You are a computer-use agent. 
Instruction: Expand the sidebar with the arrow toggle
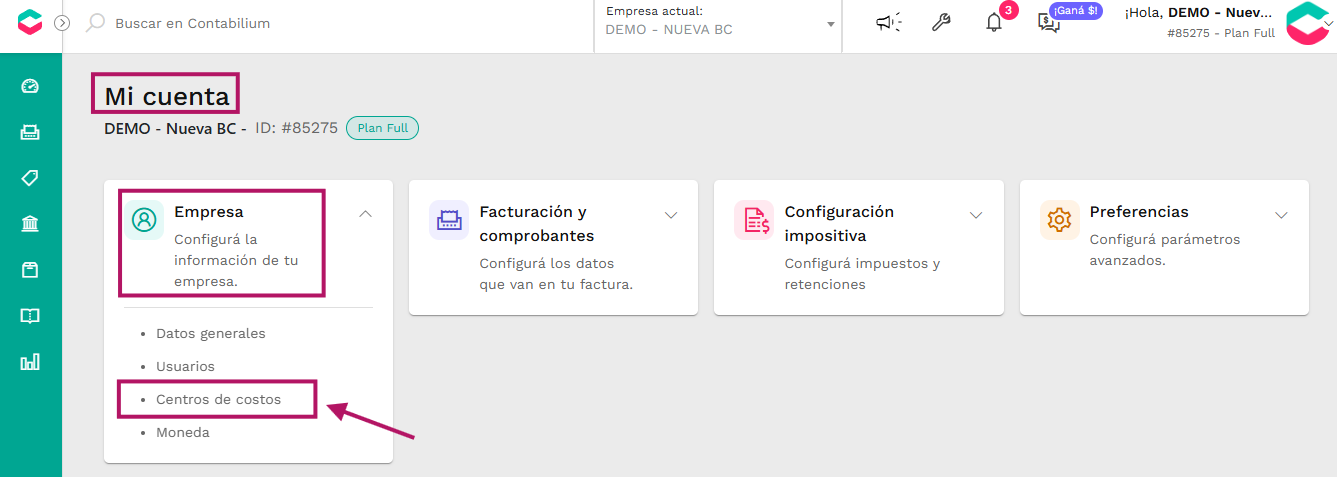pos(62,23)
